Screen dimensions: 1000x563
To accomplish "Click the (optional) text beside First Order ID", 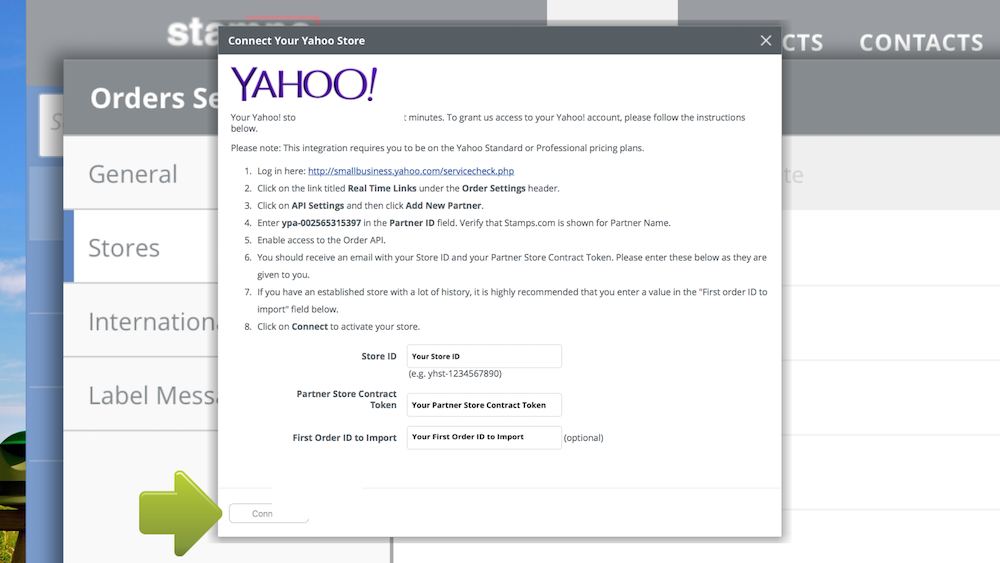I will click(583, 437).
